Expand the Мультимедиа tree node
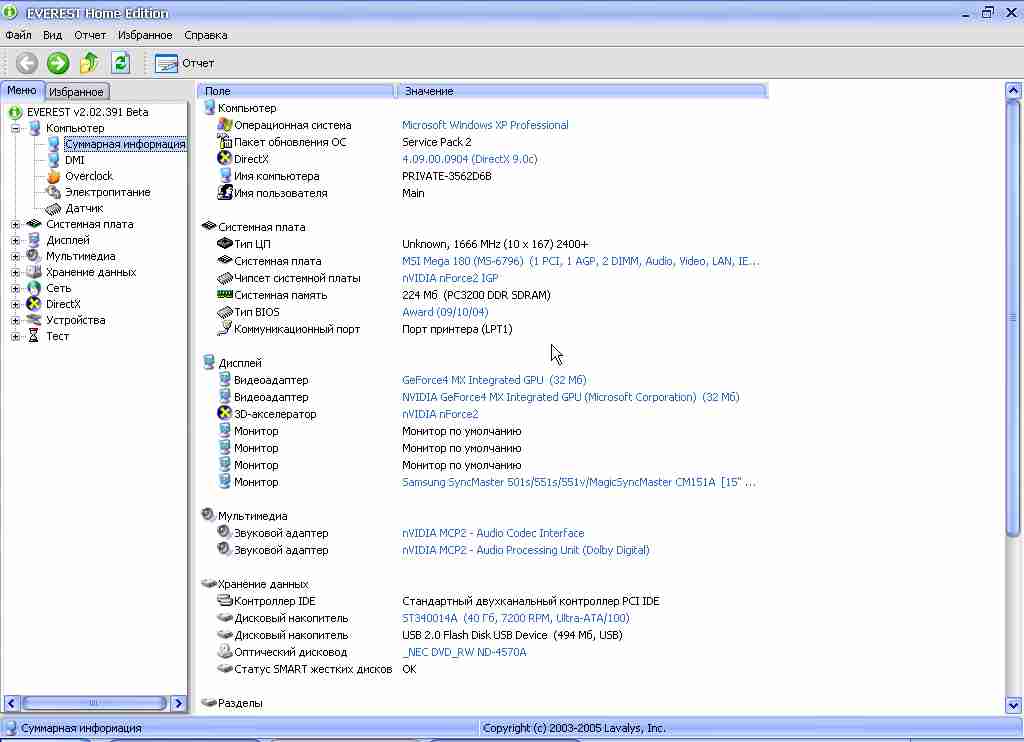This screenshot has height=742, width=1024. click(x=15, y=256)
